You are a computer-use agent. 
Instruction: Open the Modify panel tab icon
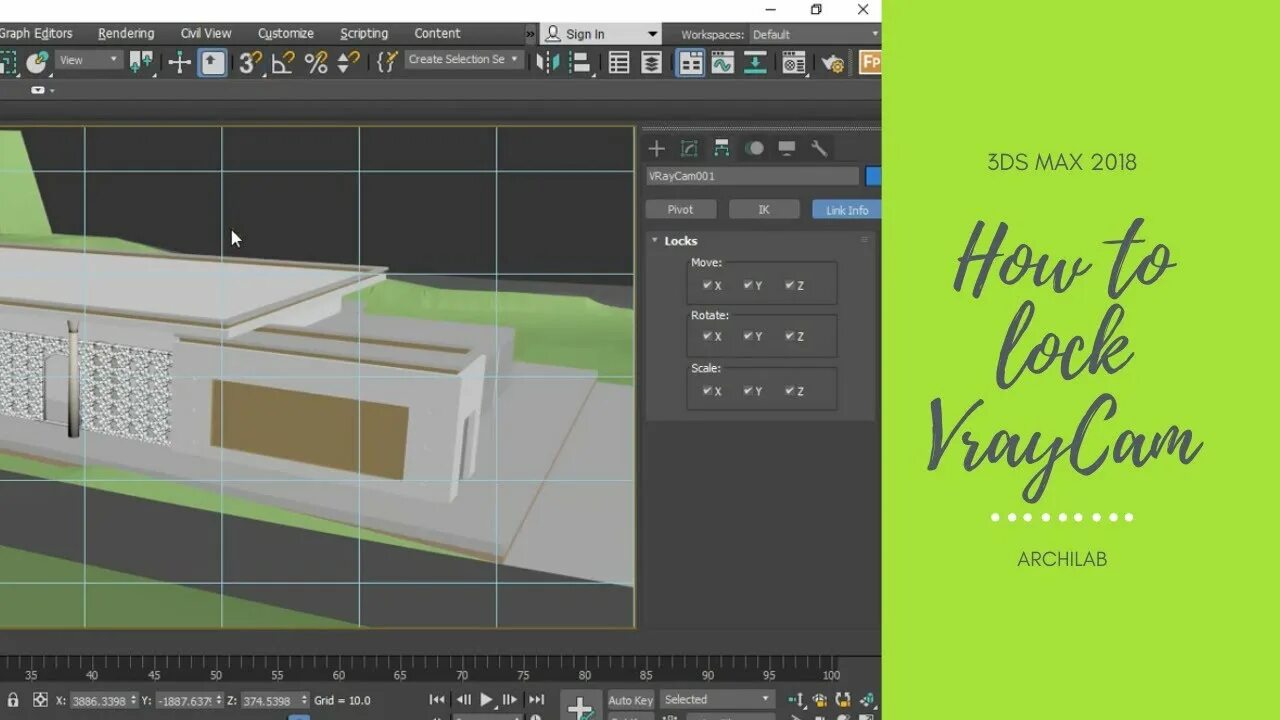pos(689,149)
